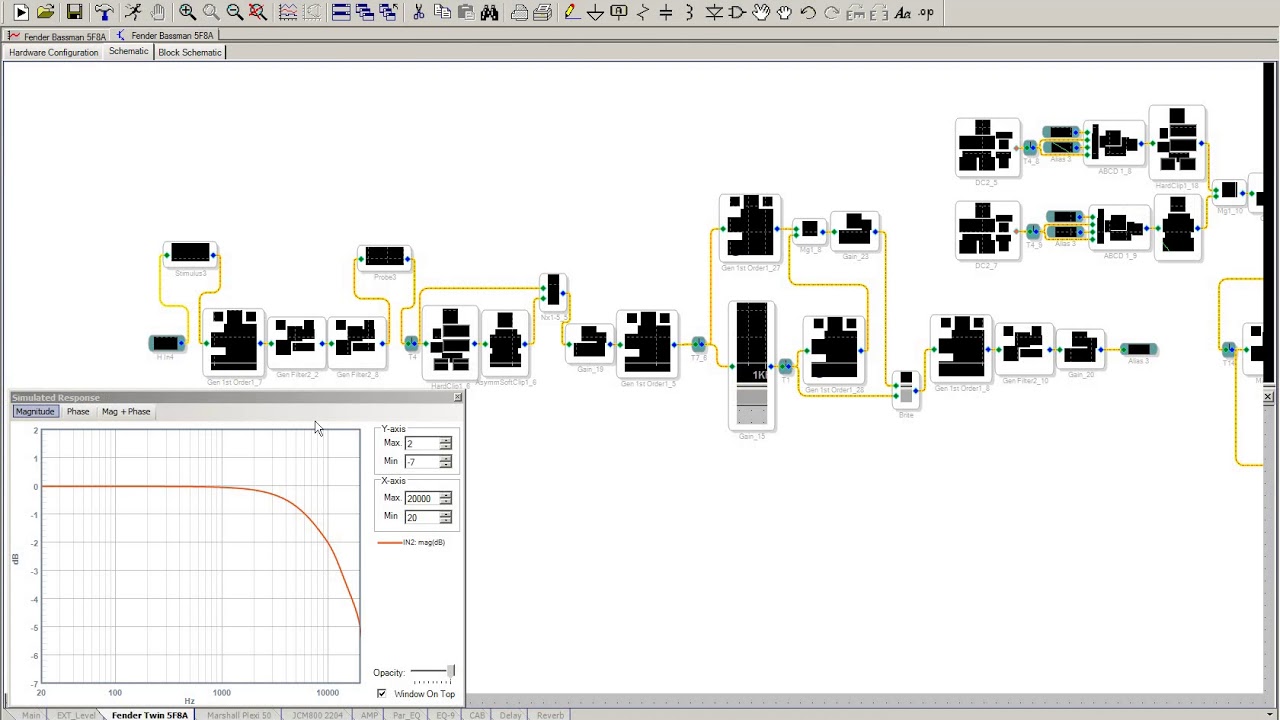This screenshot has height=720, width=1280.
Task: Click X-axis Max value field
Action: [x=421, y=498]
